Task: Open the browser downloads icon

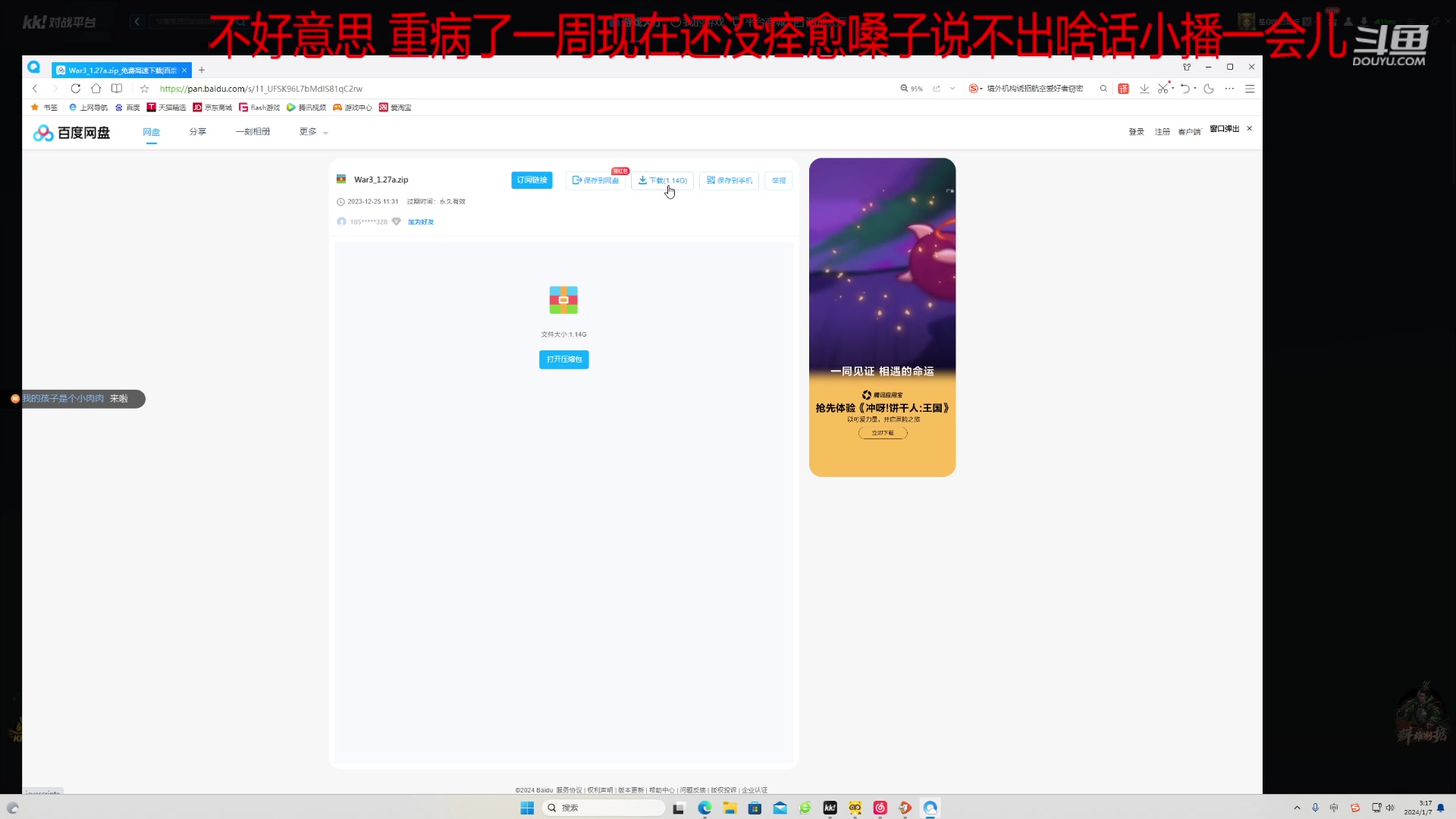Action: [1144, 89]
